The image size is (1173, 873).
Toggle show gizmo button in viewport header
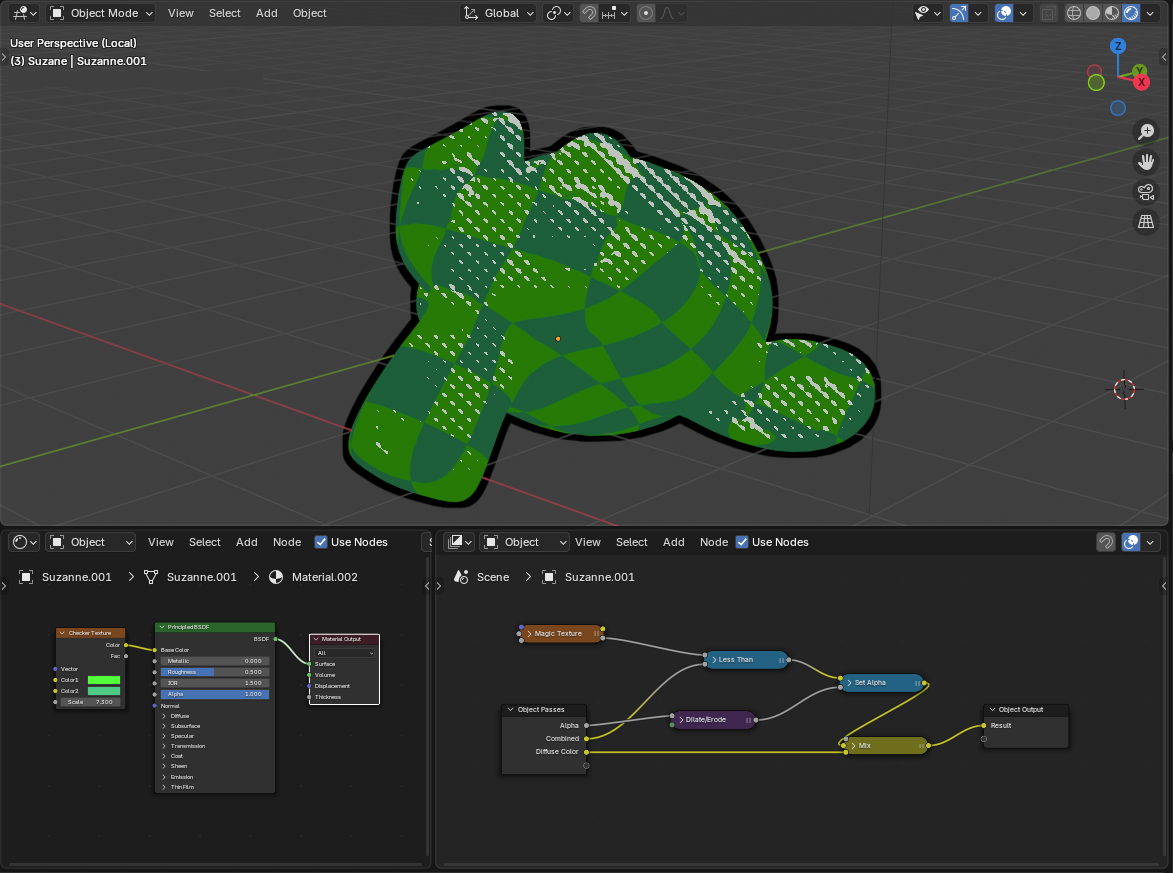(x=958, y=13)
